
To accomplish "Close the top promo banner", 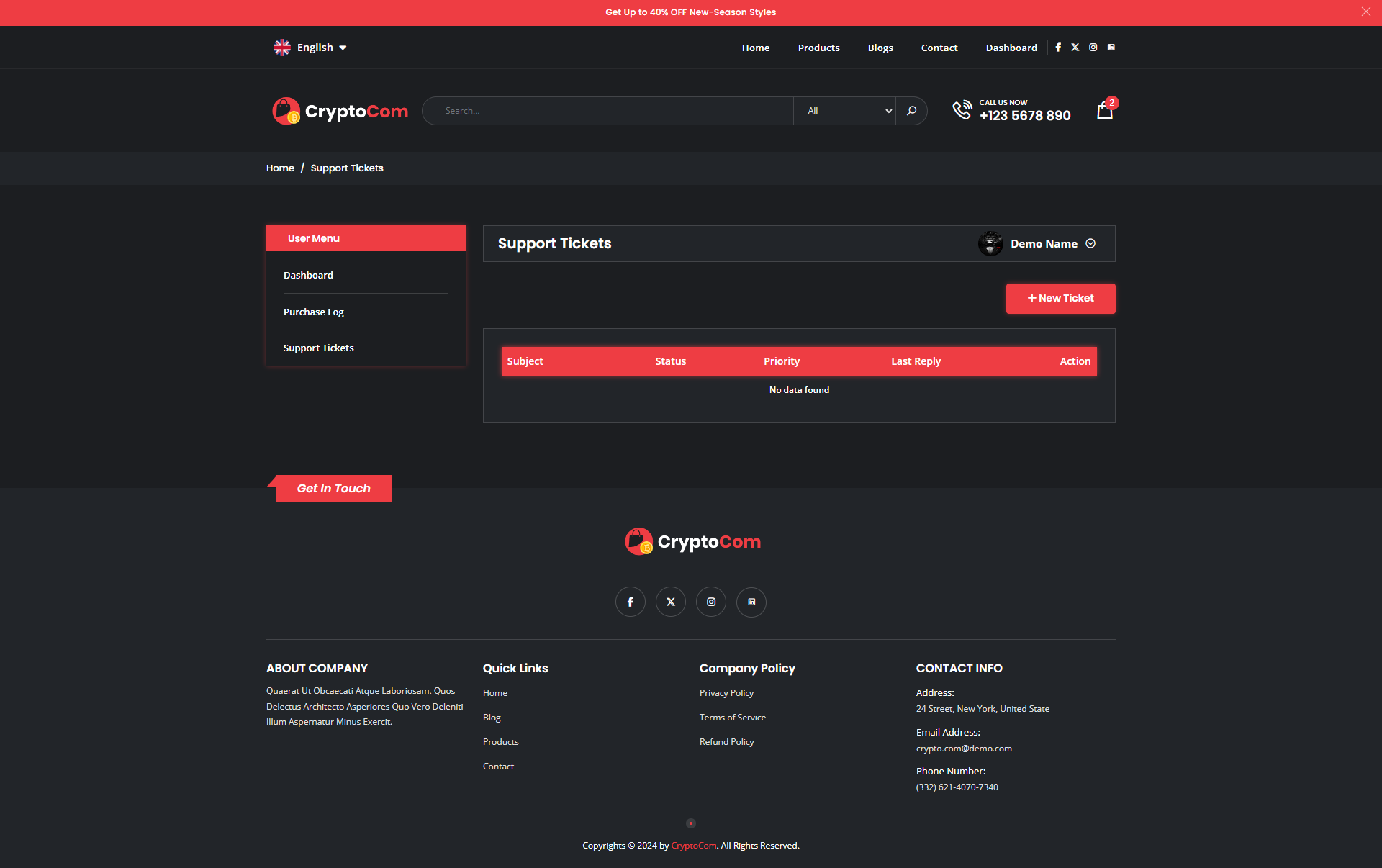I will tap(1365, 12).
